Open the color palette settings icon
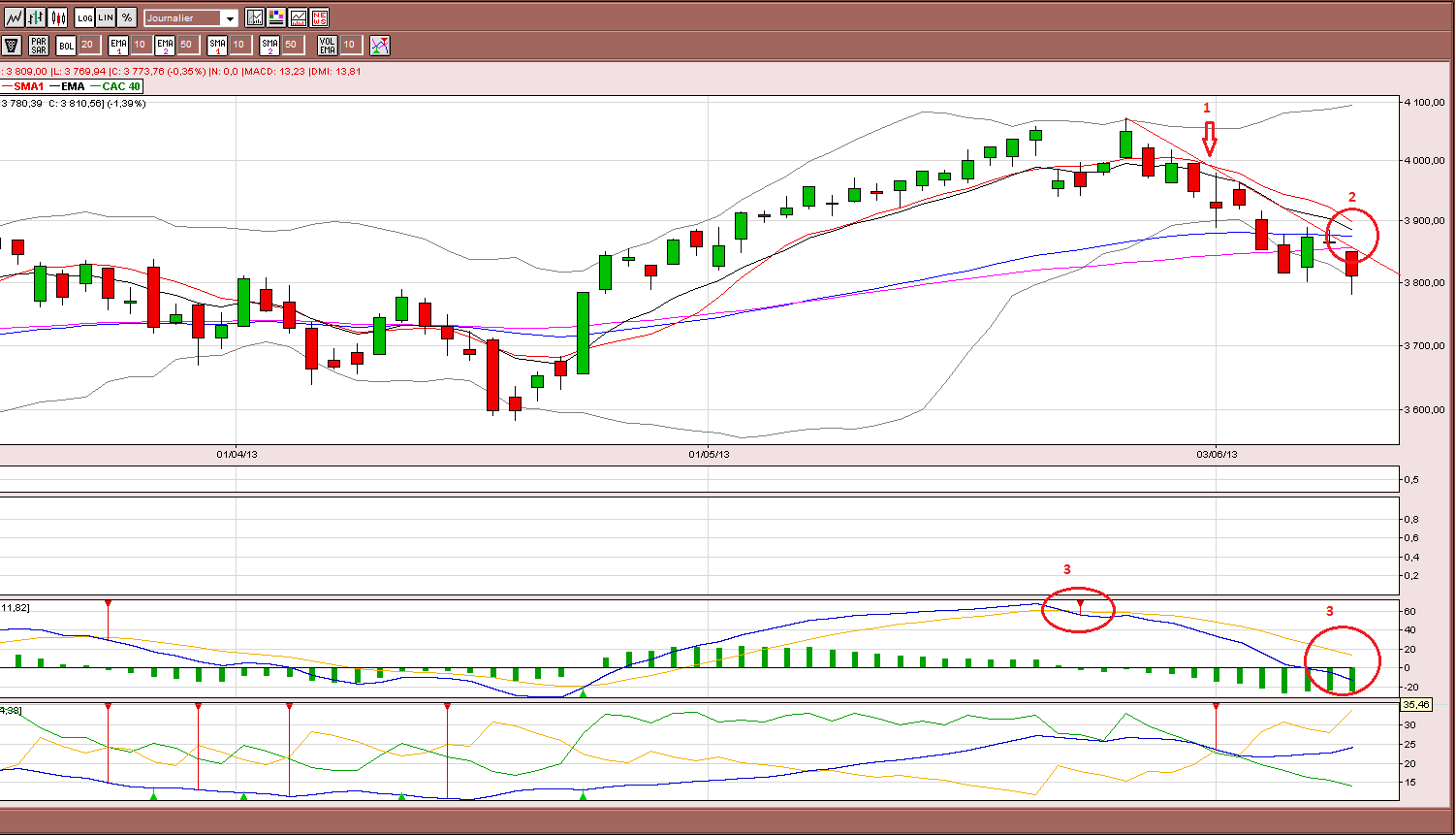This screenshot has height=835, width=1456. point(276,17)
